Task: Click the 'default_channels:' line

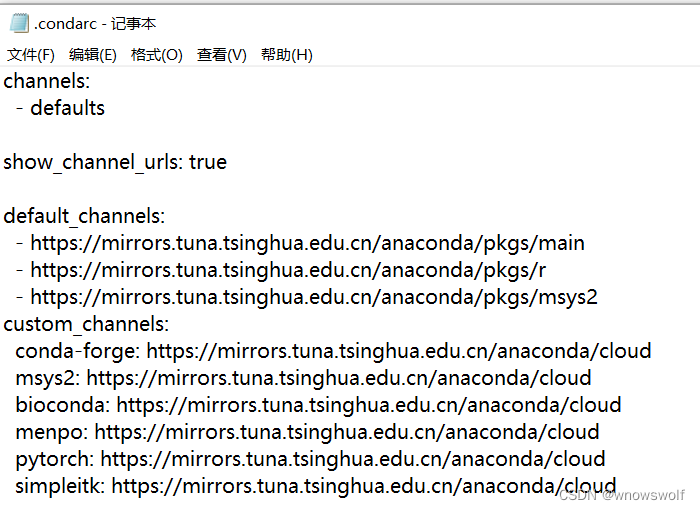Action: coord(84,216)
